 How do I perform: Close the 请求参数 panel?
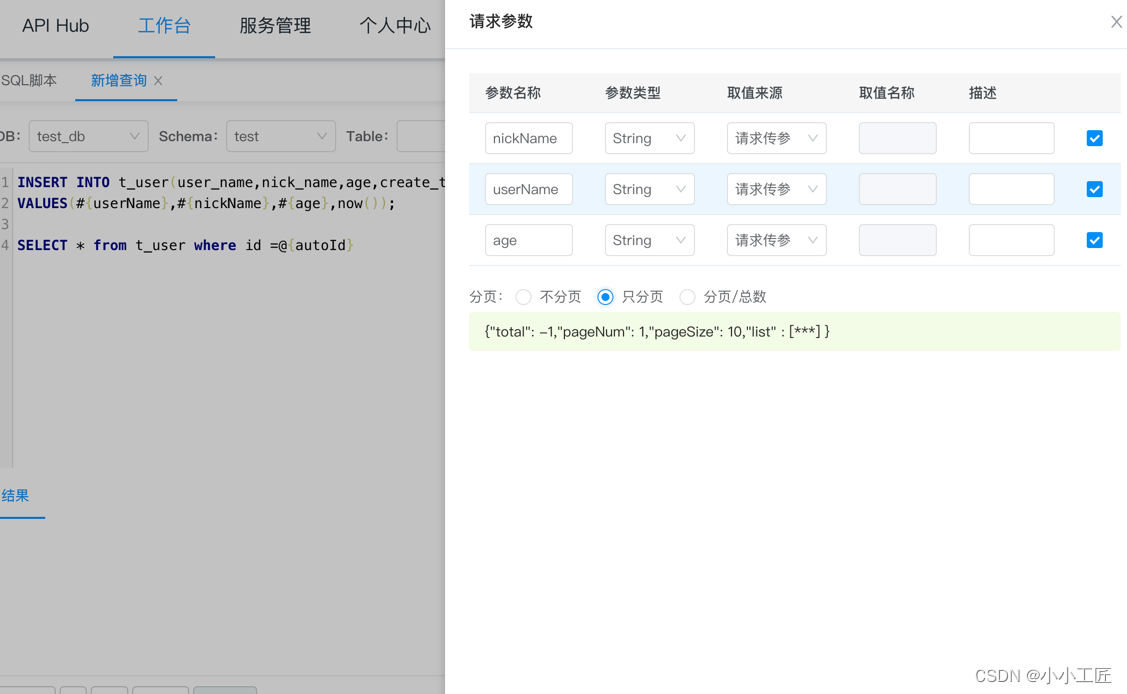click(1116, 21)
